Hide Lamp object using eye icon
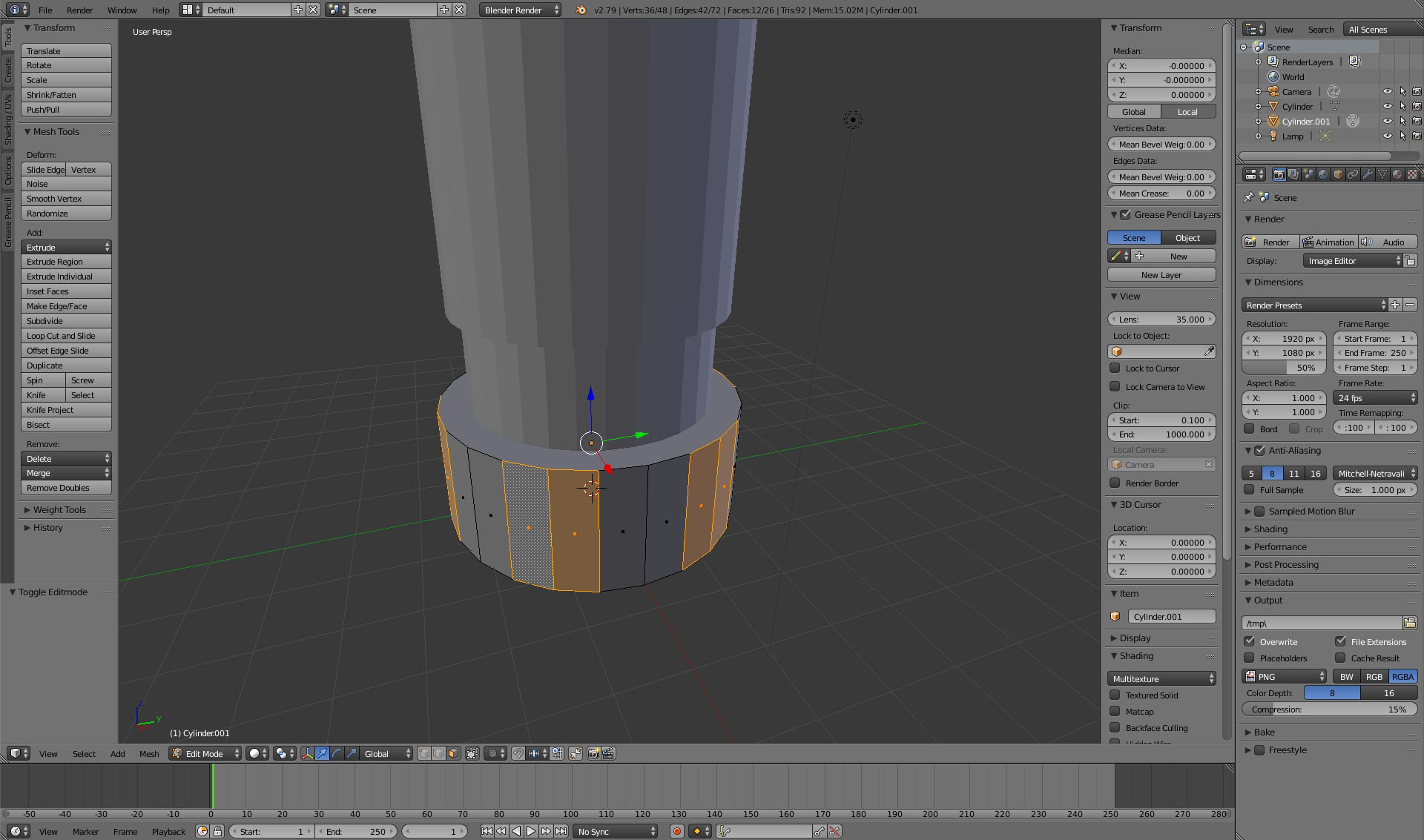This screenshot has width=1424, height=840. point(1388,136)
